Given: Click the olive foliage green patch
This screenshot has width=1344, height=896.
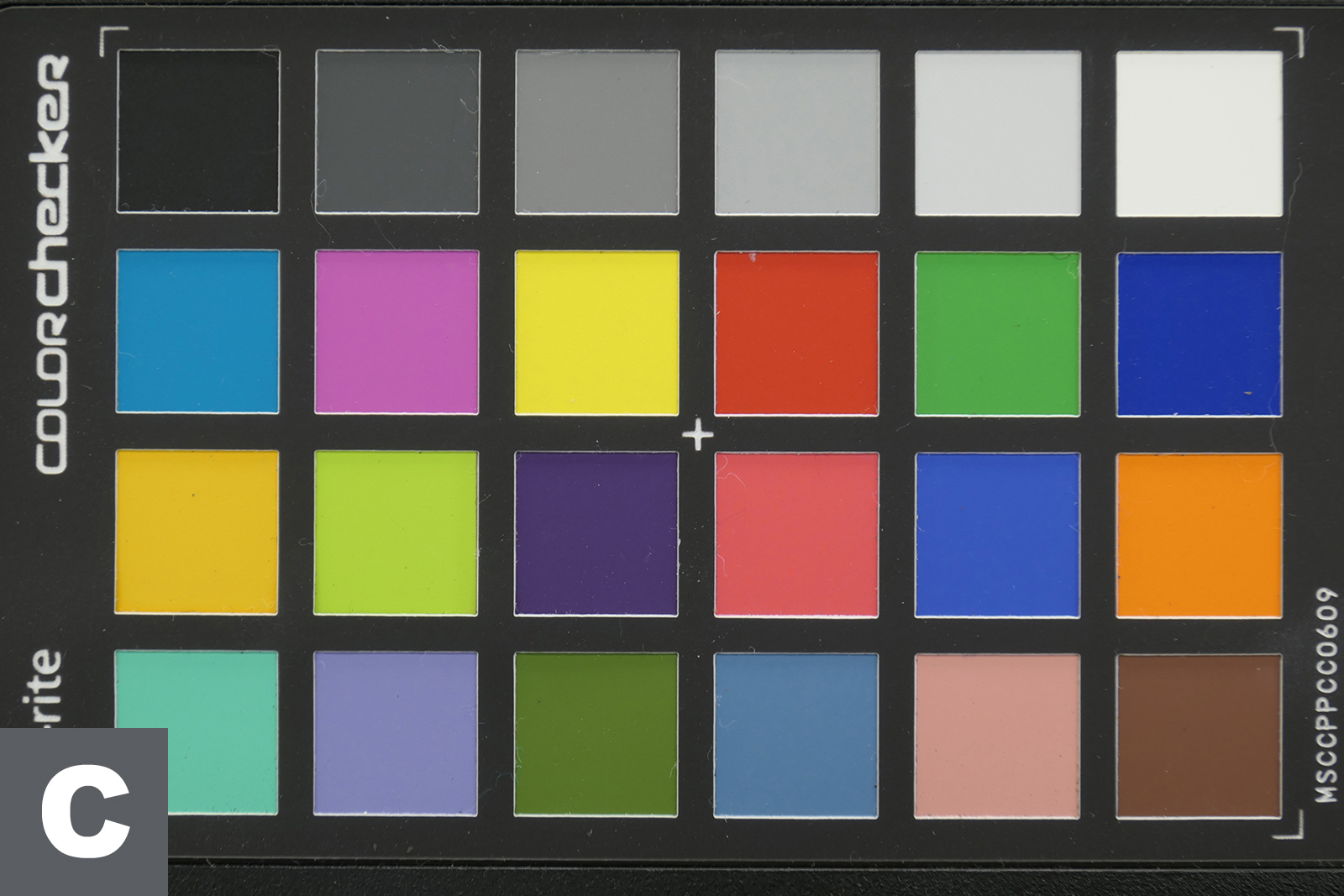Looking at the screenshot, I should click(596, 735).
